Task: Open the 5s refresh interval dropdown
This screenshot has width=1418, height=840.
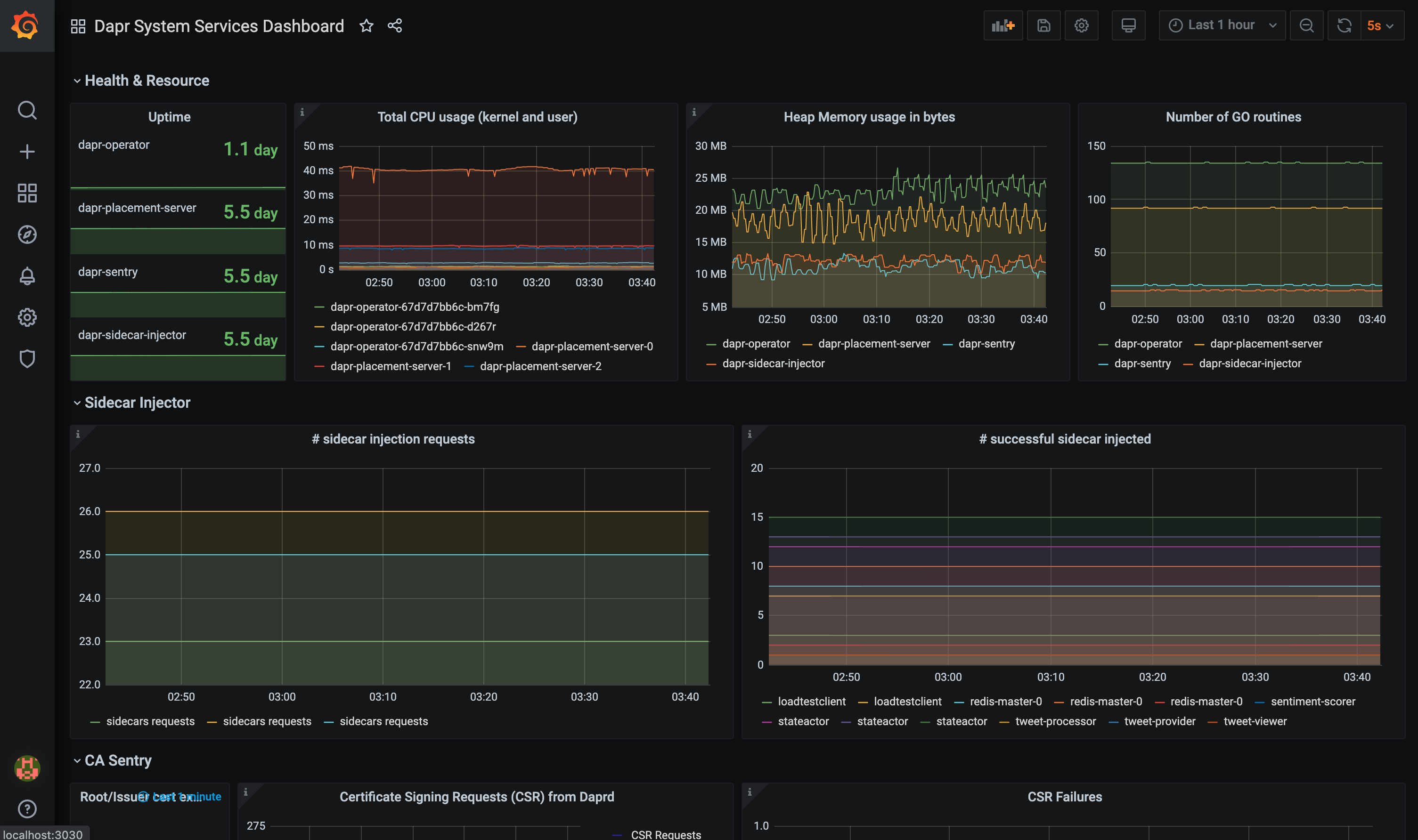Action: (x=1381, y=25)
